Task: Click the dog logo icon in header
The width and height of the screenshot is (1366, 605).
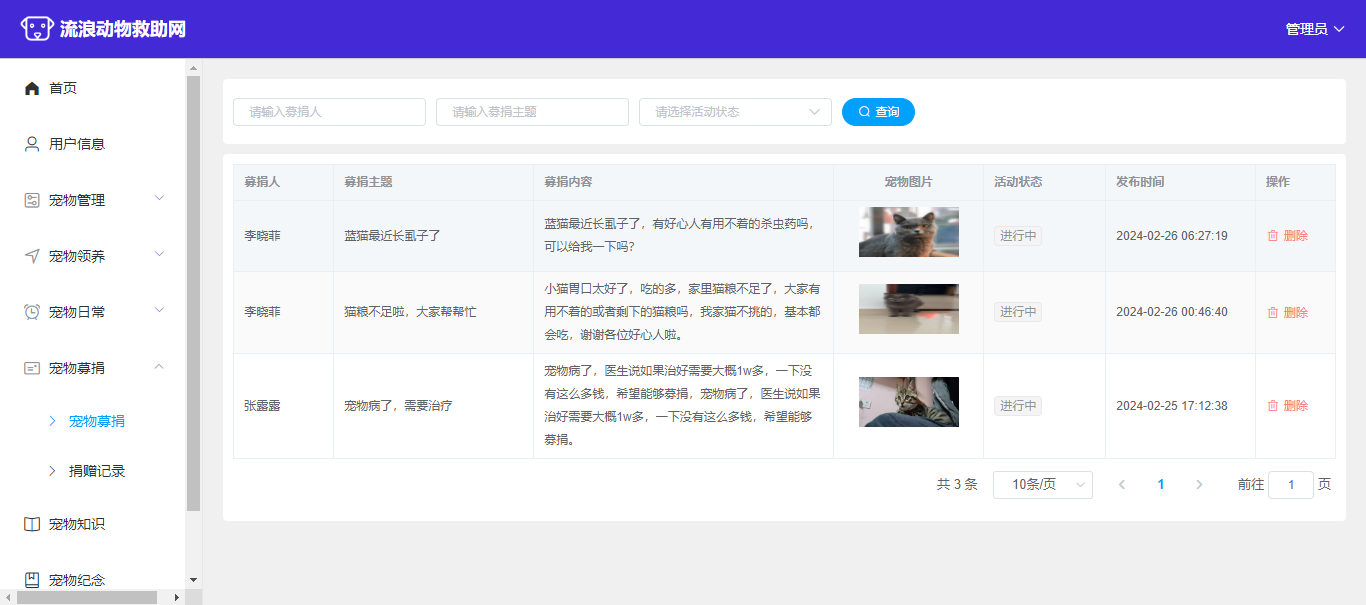Action: pos(37,29)
